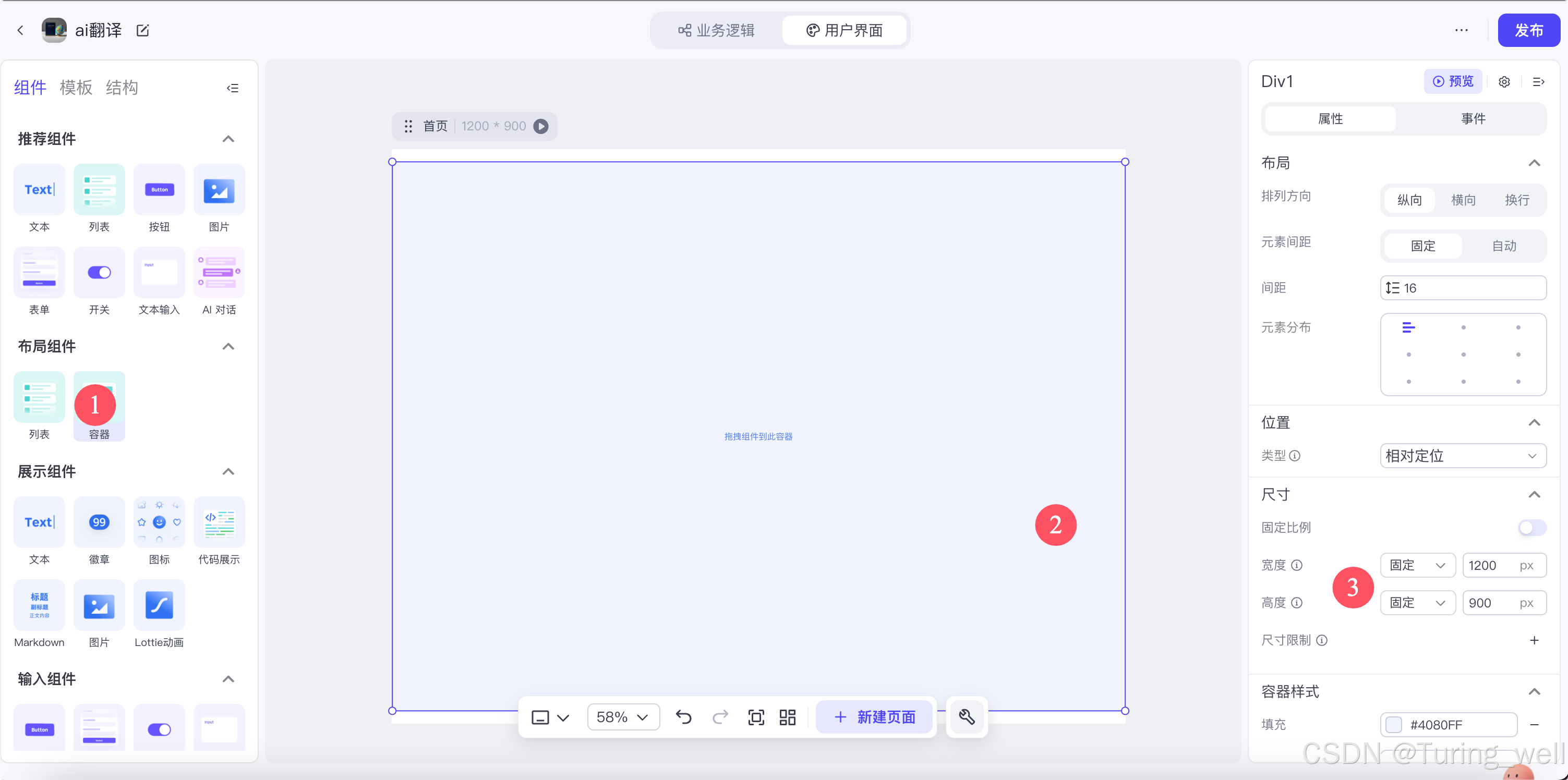Click the AI 对话 component icon
The width and height of the screenshot is (1568, 780).
(x=219, y=272)
